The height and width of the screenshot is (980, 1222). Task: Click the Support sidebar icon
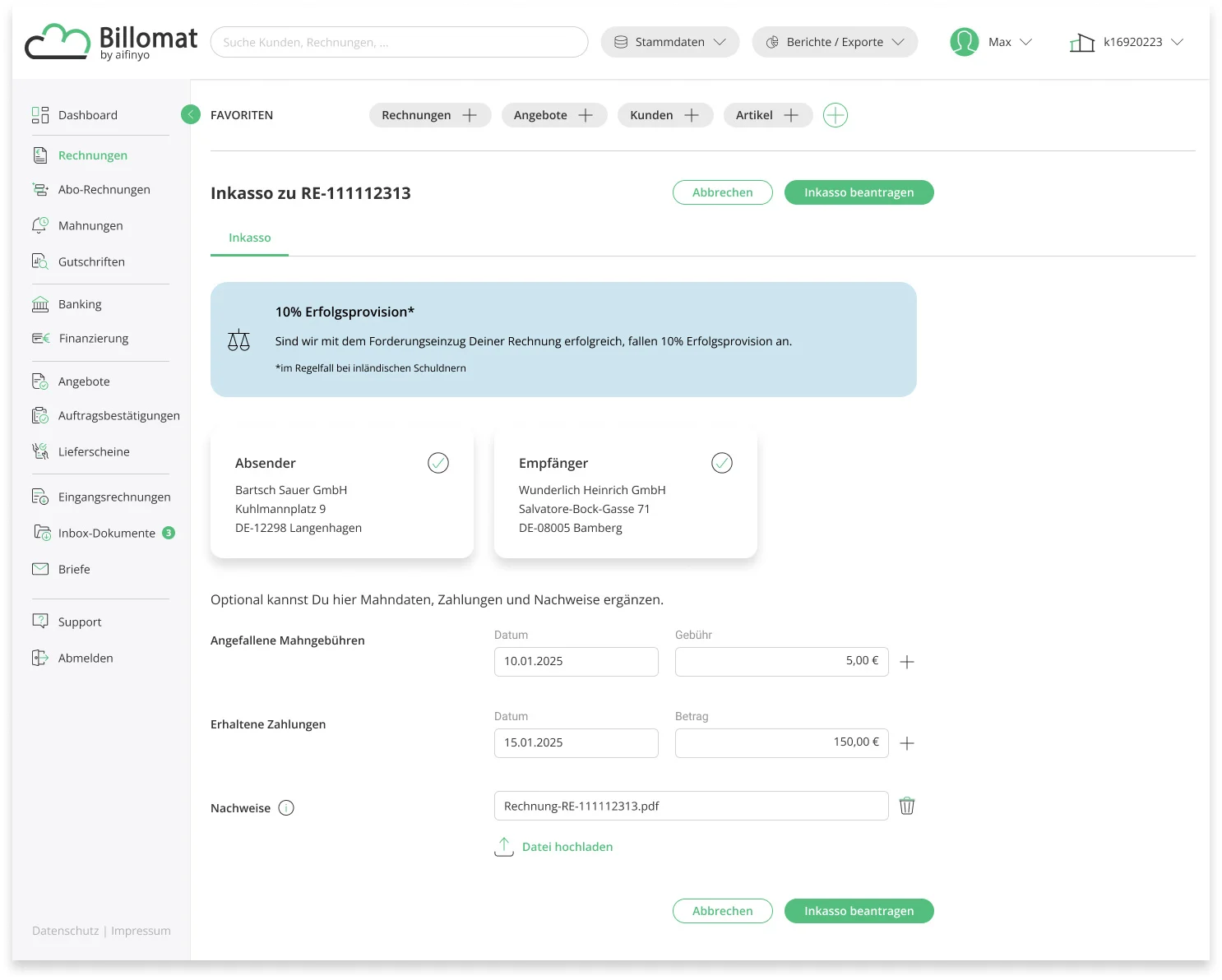pos(39,622)
